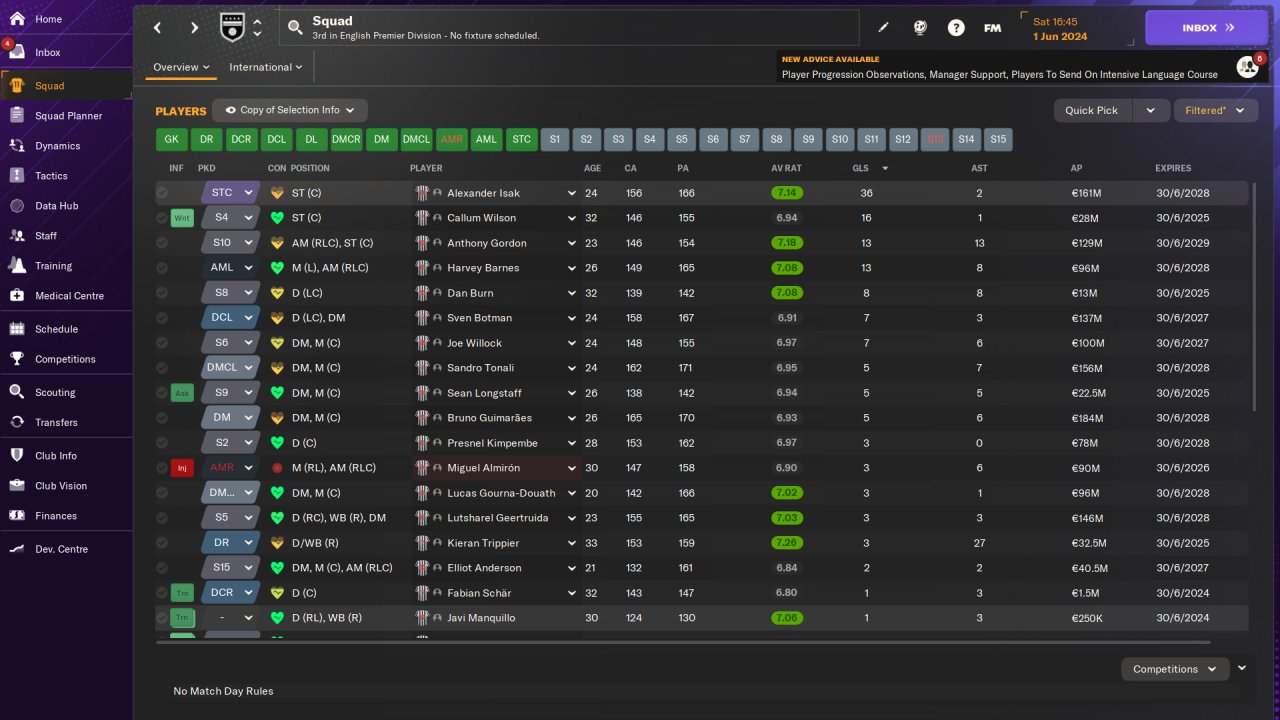1280x720 pixels.
Task: Sort the table by the GLS column
Action: 860,168
